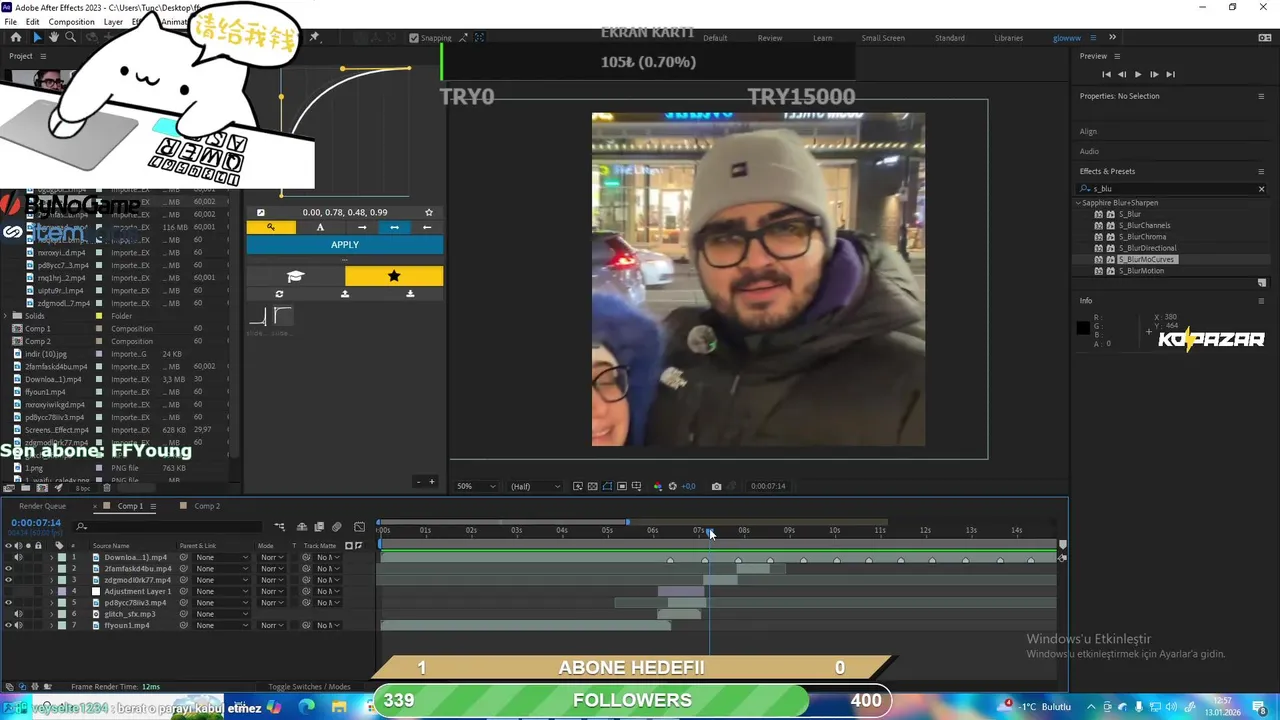Viewport: 1280px width, 720px height.
Task: Click the Flow keyframe mode key icon
Action: (x=271, y=227)
